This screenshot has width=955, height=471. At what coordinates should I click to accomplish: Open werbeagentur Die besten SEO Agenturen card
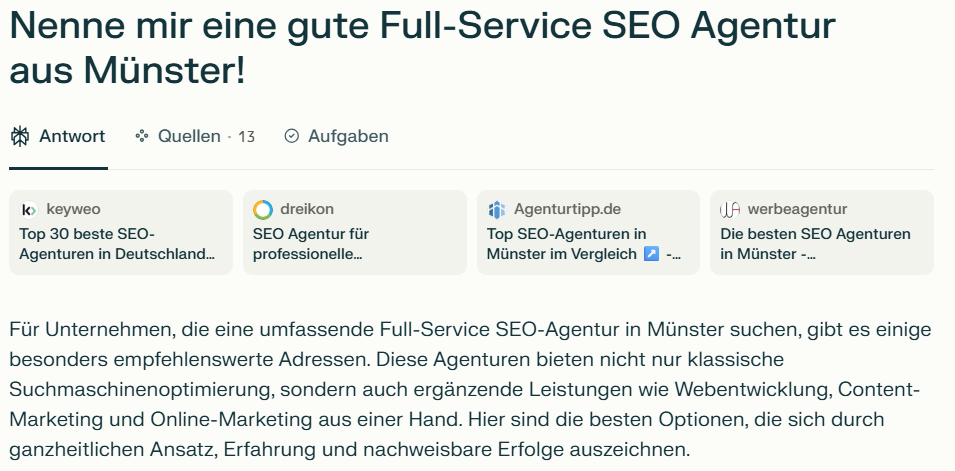822,232
